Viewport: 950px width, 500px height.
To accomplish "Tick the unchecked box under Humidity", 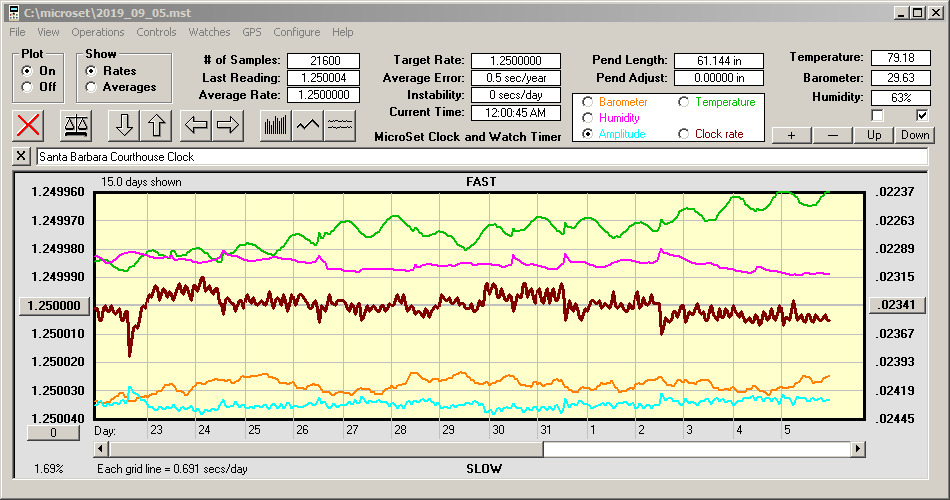I will click(x=877, y=115).
